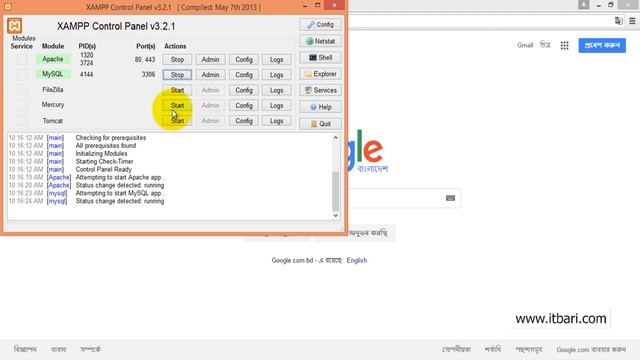Toggle Apache service checkbox
The height and width of the screenshot is (360, 640).
[22, 59]
